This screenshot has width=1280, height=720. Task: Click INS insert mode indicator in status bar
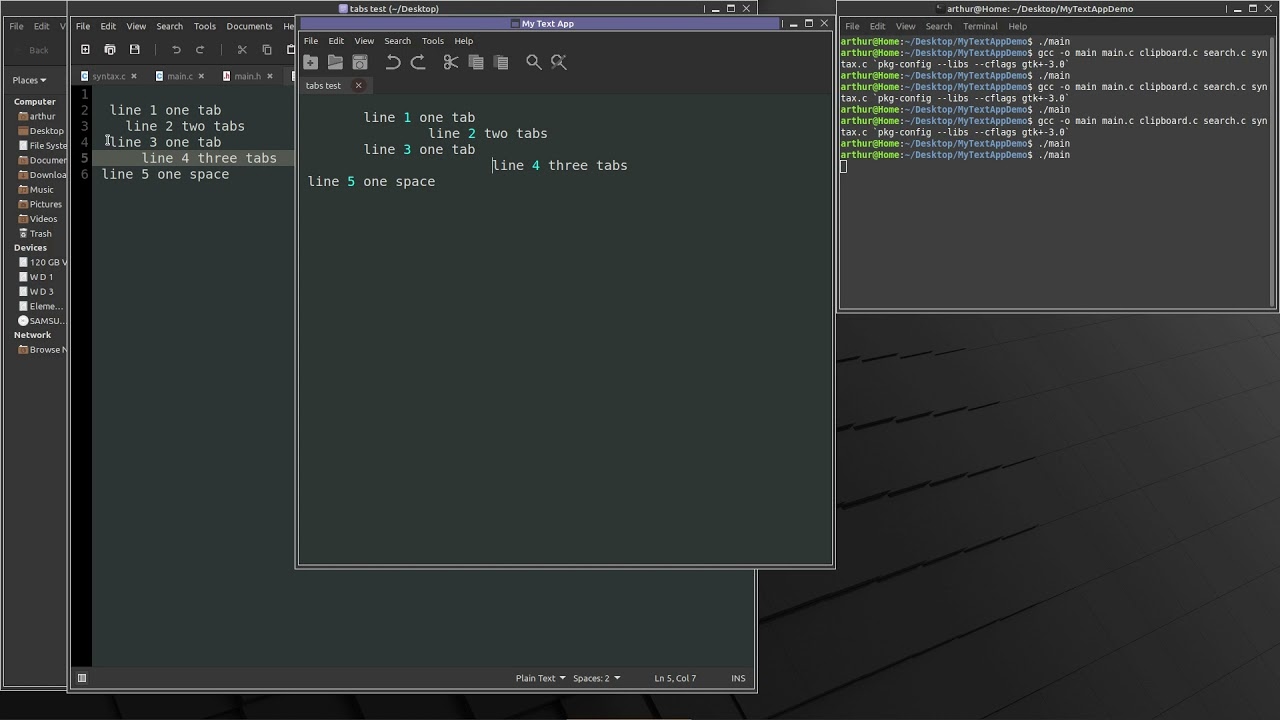(x=738, y=678)
